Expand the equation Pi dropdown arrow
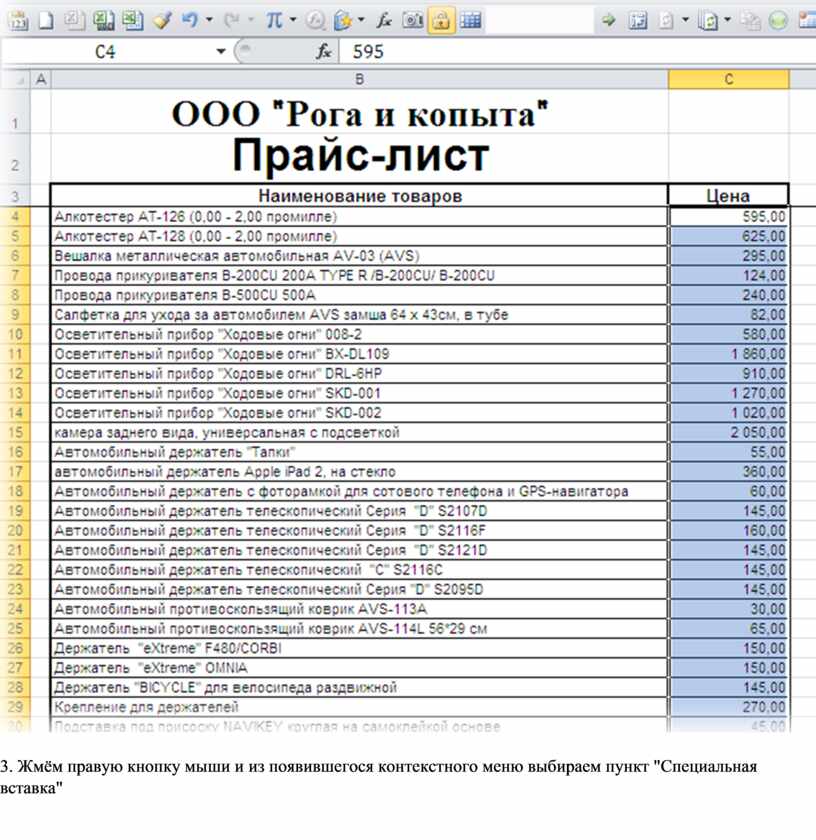This screenshot has height=840, width=816. pyautogui.click(x=293, y=20)
